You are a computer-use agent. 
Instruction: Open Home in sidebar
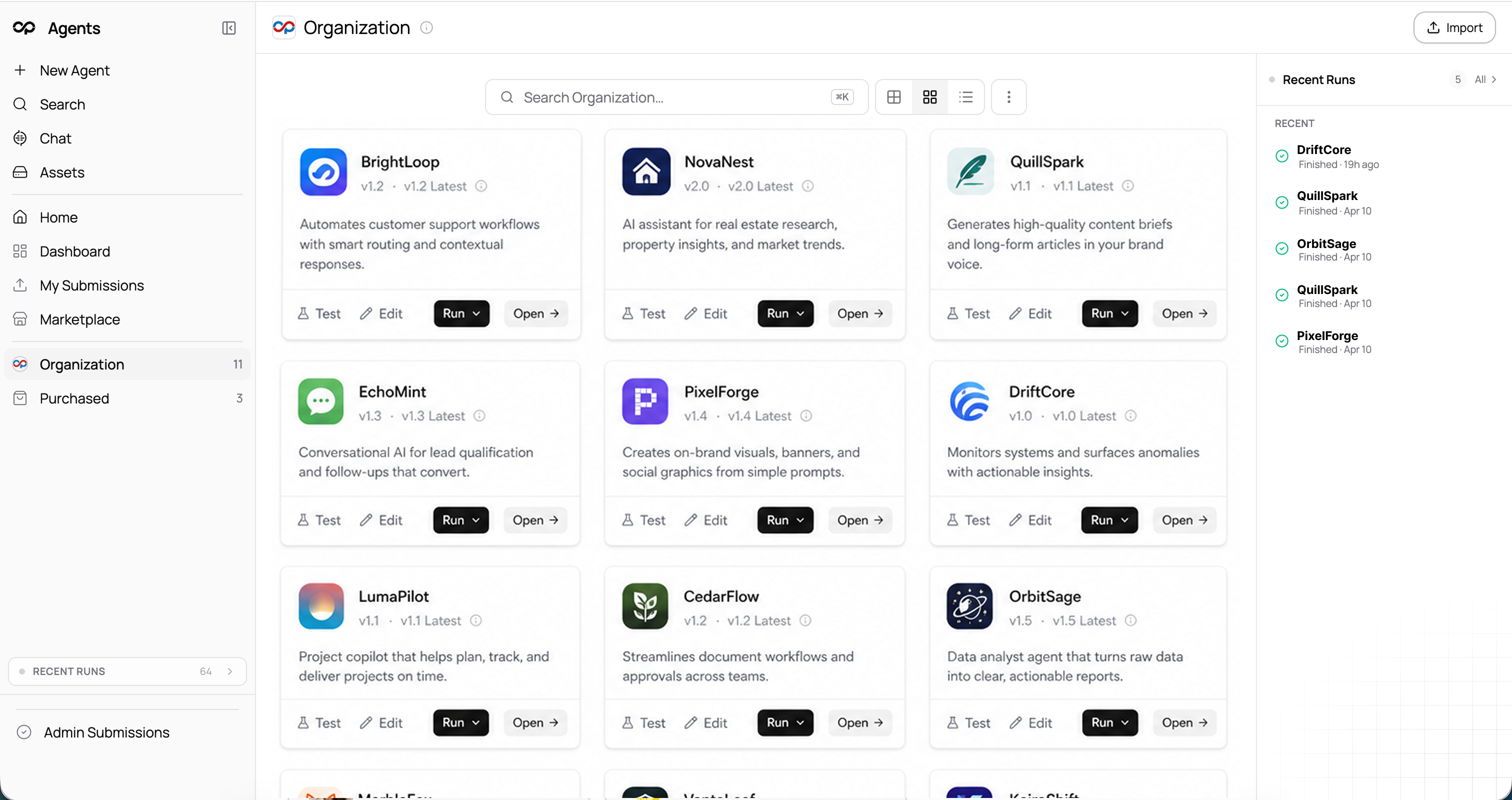coord(127,217)
